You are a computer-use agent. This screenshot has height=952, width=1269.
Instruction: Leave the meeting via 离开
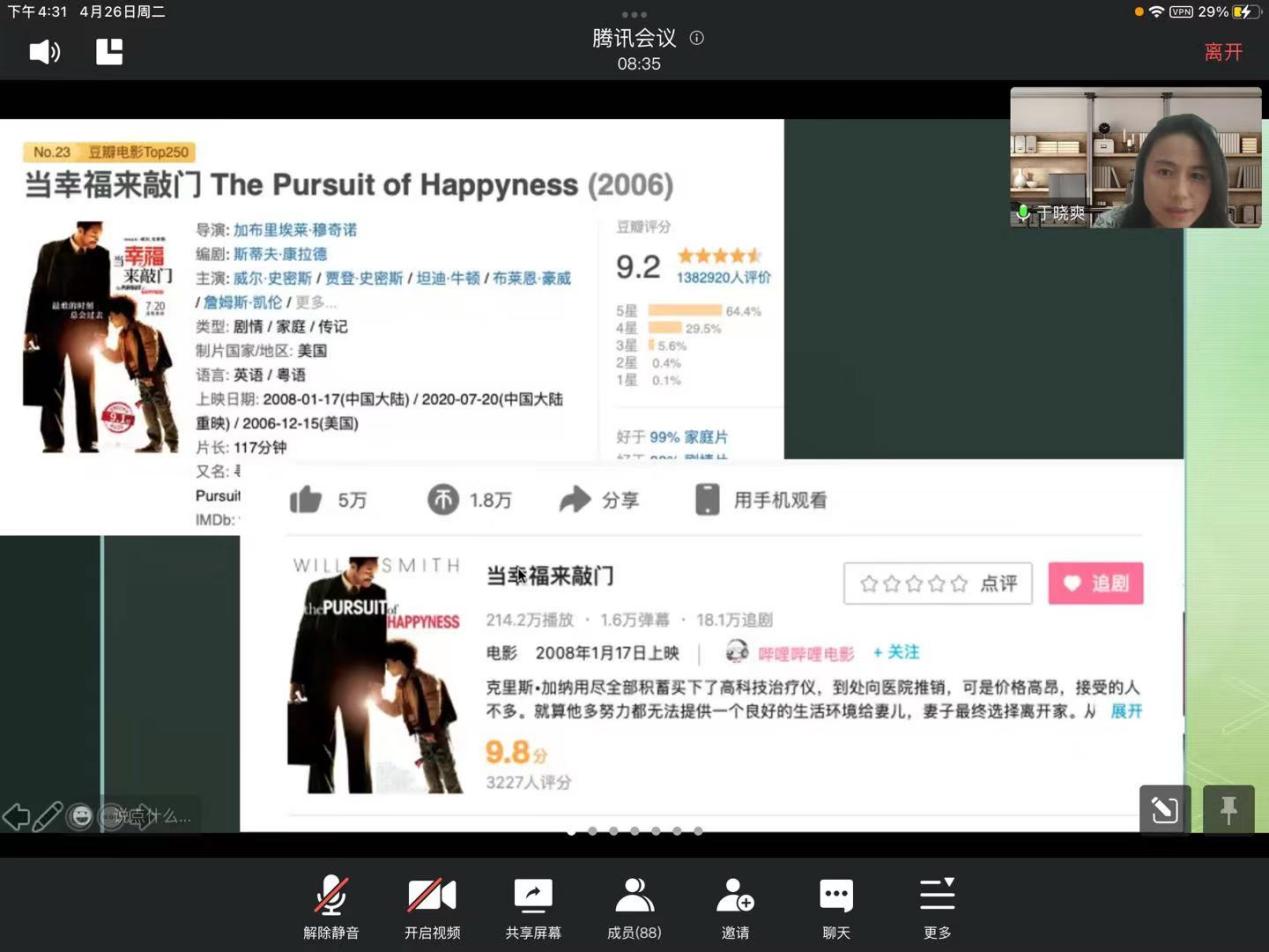click(x=1224, y=51)
